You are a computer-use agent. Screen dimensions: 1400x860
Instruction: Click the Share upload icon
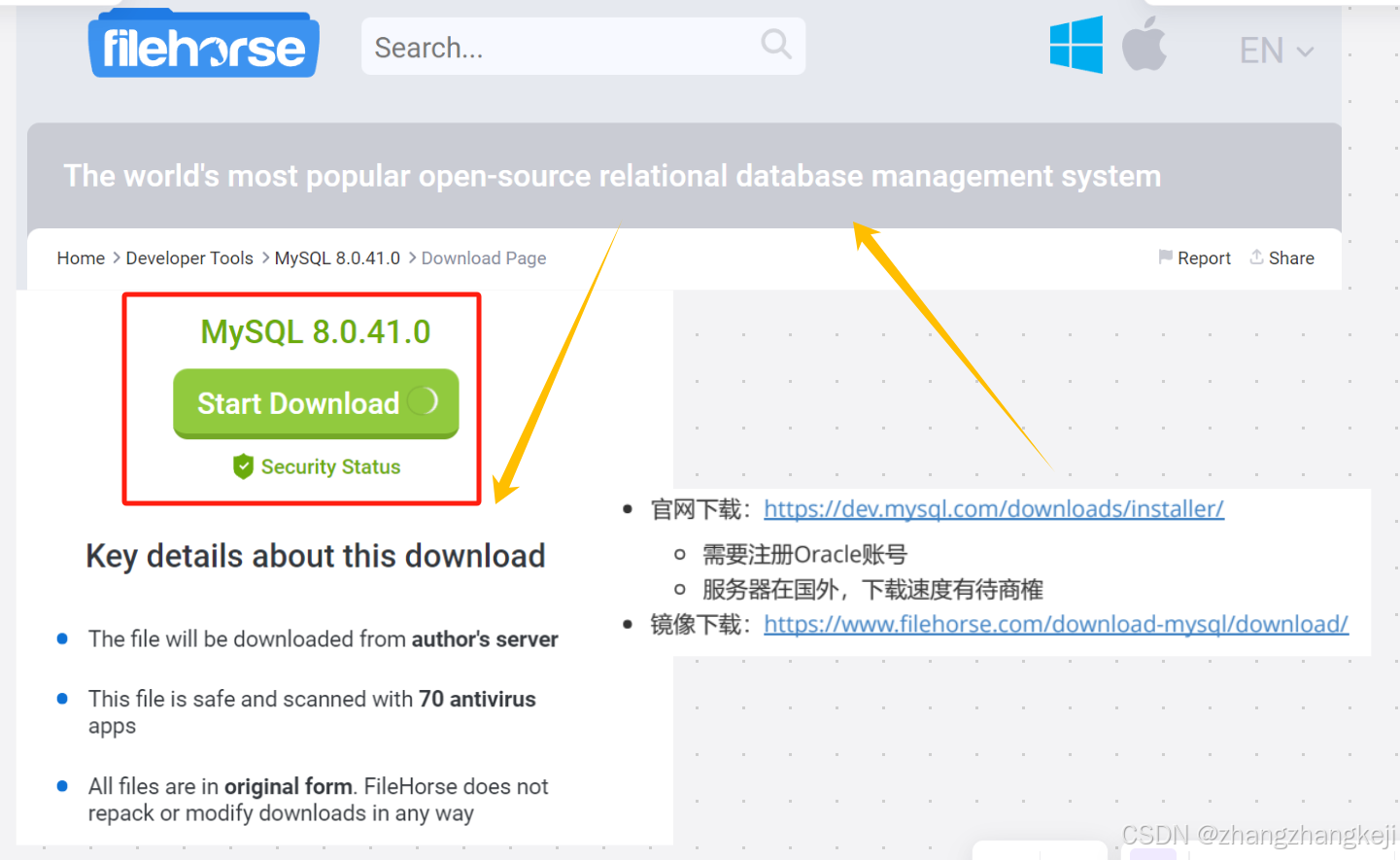1256,257
